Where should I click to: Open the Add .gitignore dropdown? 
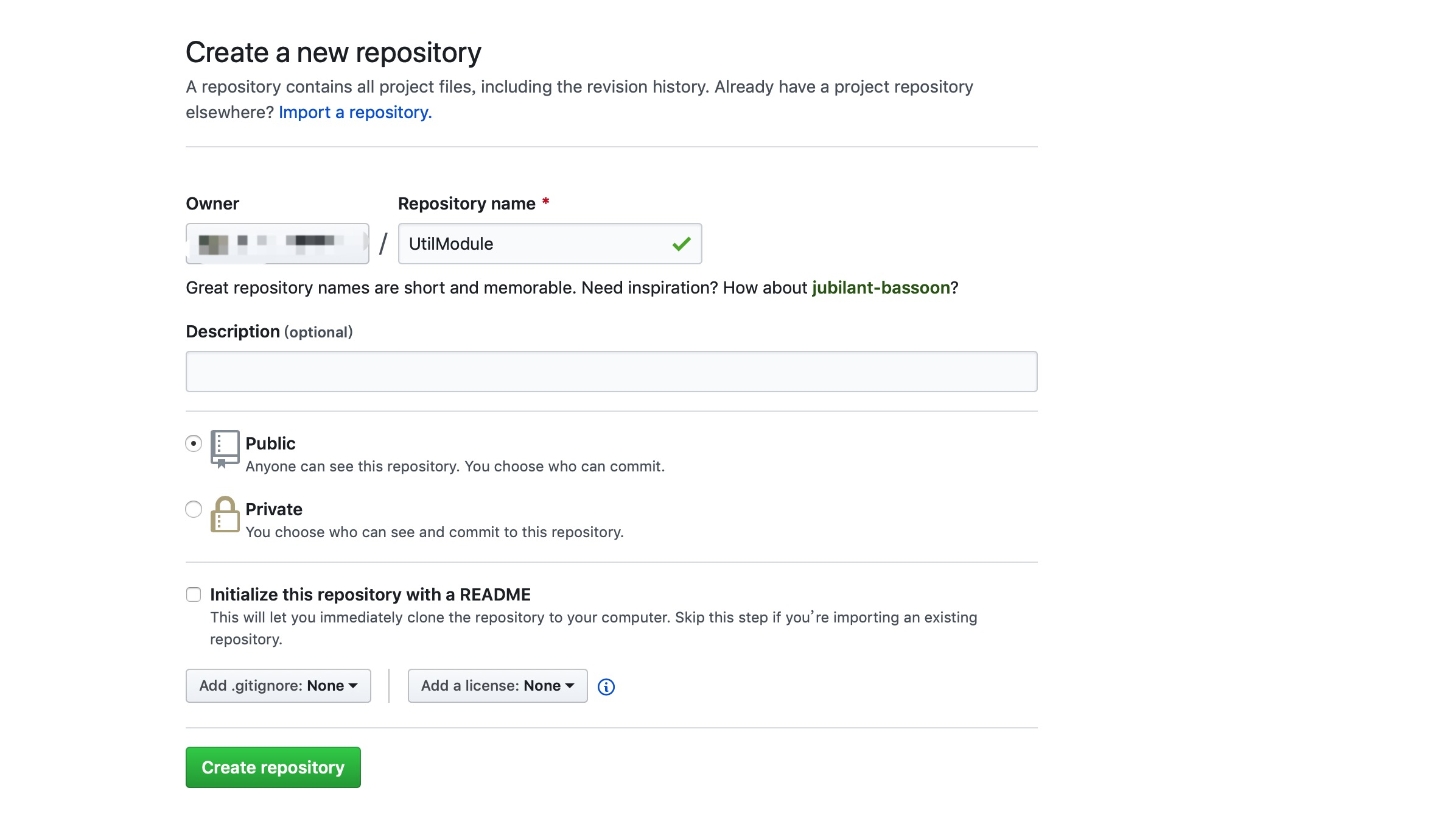278,686
